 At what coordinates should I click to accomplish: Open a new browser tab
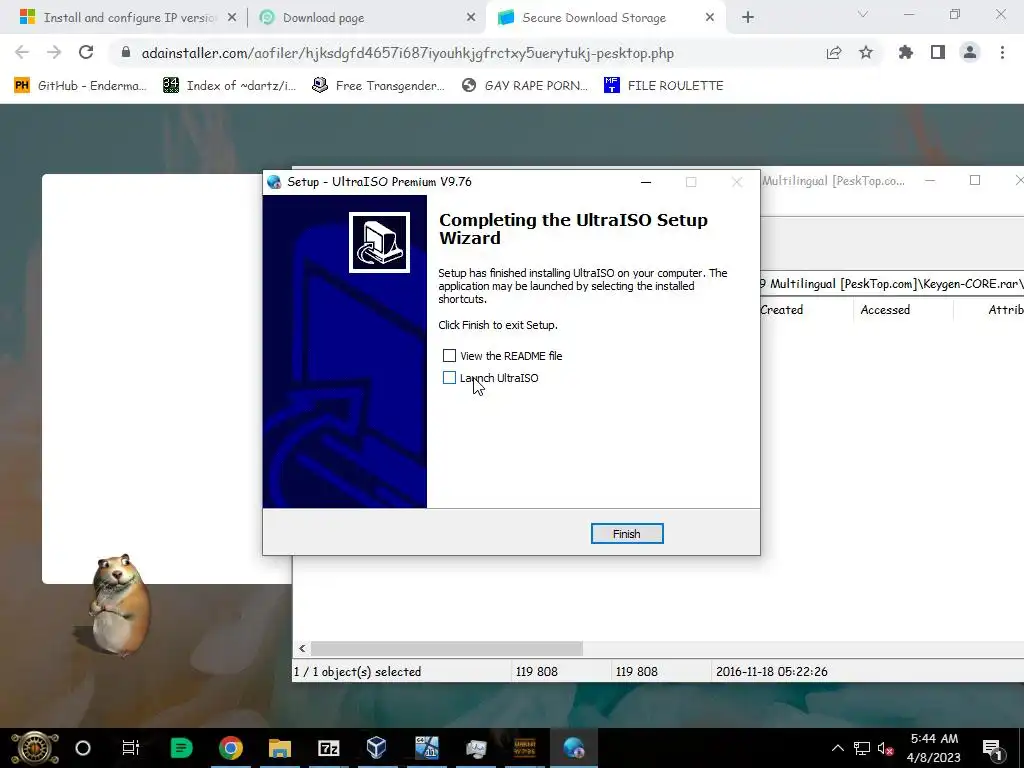tap(748, 18)
